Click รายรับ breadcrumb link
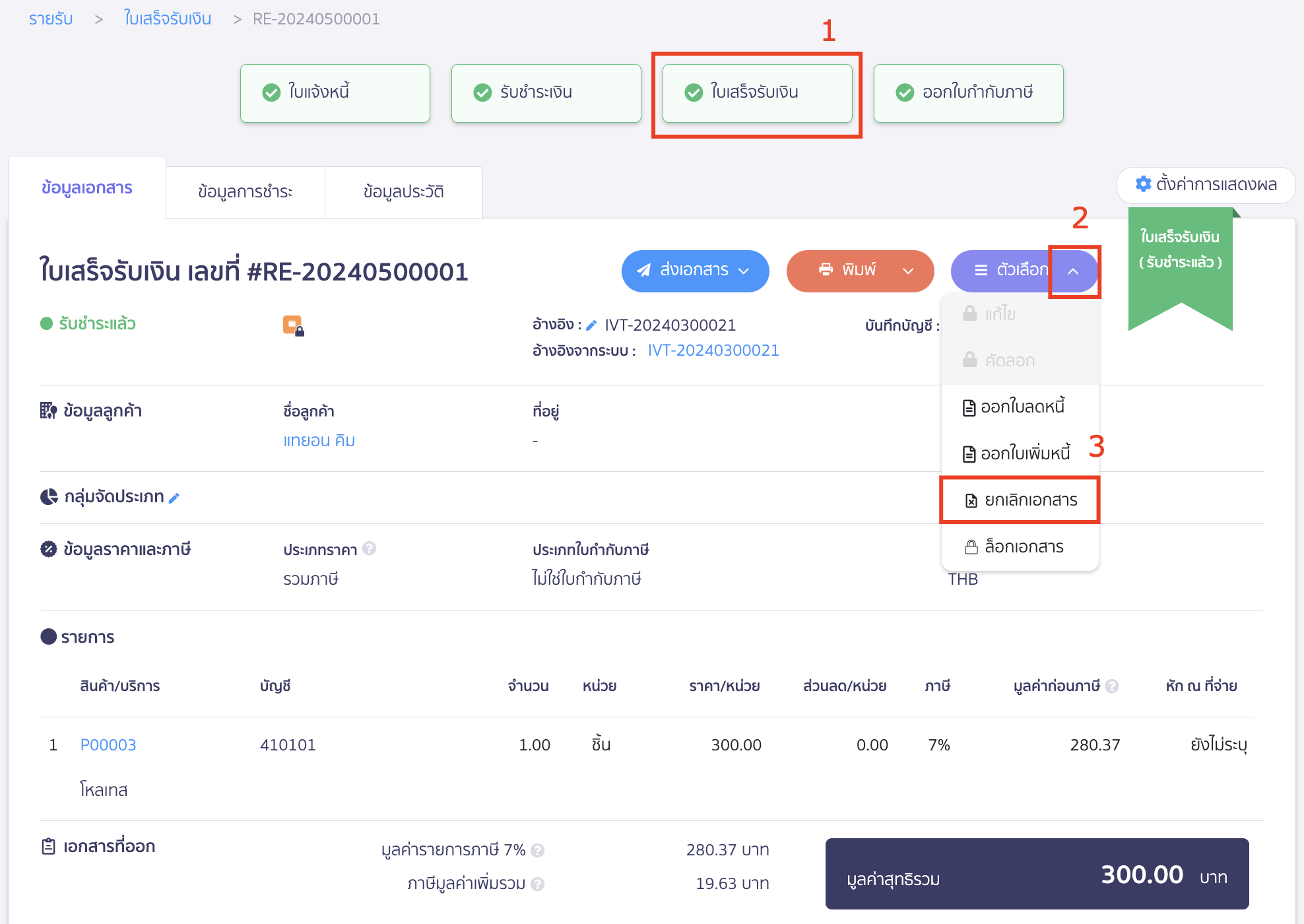The width and height of the screenshot is (1304, 924). [x=51, y=19]
